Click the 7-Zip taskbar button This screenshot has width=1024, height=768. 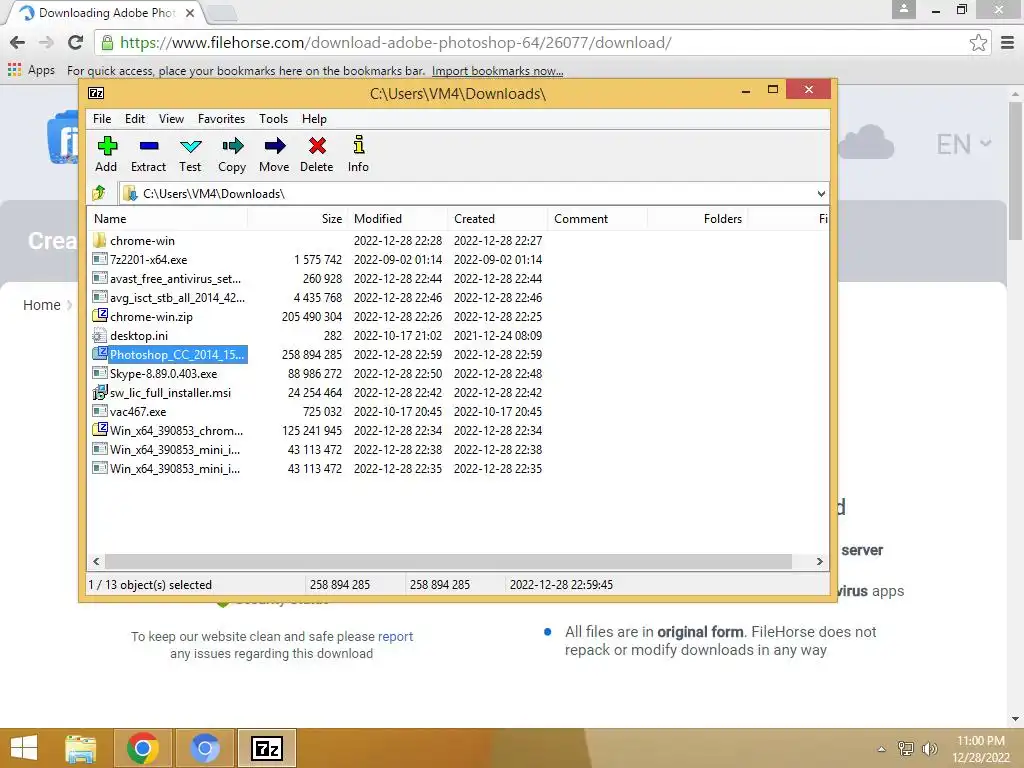pyautogui.click(x=267, y=748)
